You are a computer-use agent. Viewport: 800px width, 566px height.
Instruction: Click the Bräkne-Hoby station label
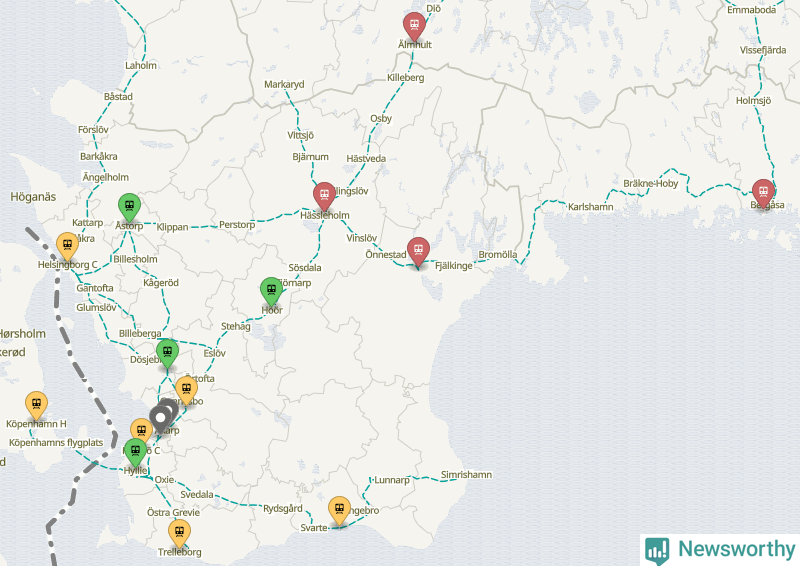(x=651, y=184)
